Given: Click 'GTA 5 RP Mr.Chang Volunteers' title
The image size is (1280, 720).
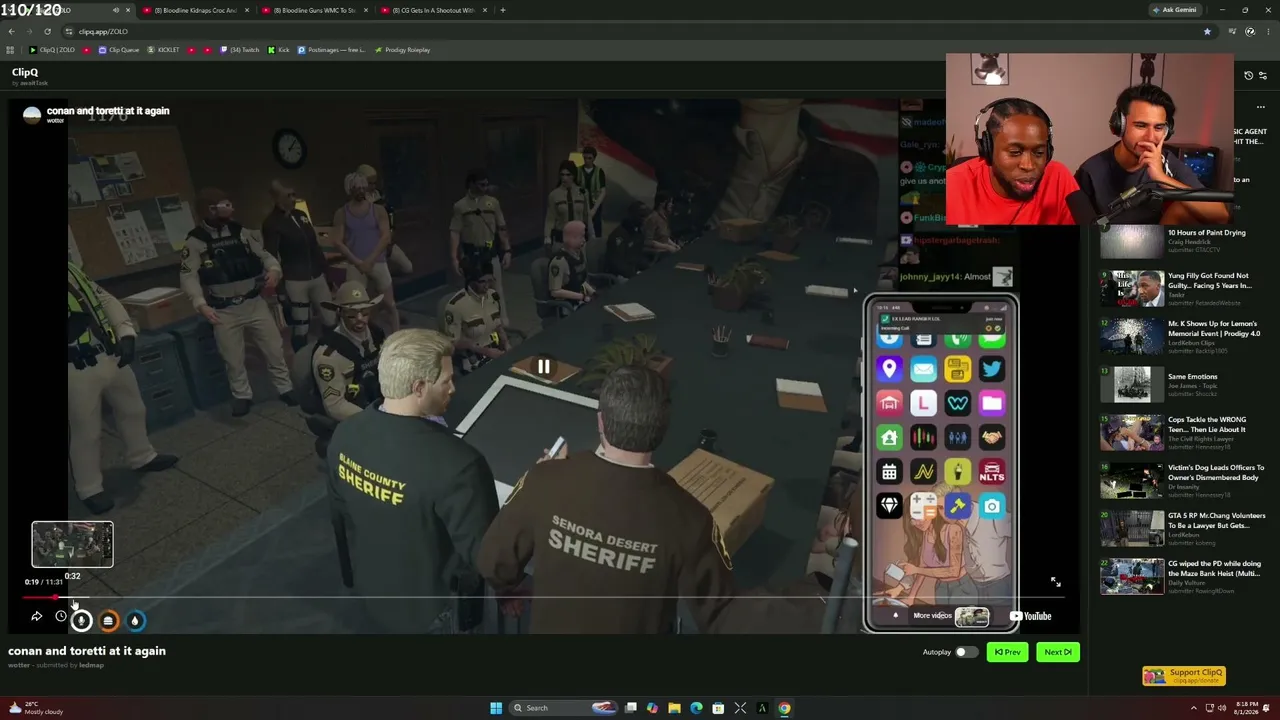Looking at the screenshot, I should 1216,520.
